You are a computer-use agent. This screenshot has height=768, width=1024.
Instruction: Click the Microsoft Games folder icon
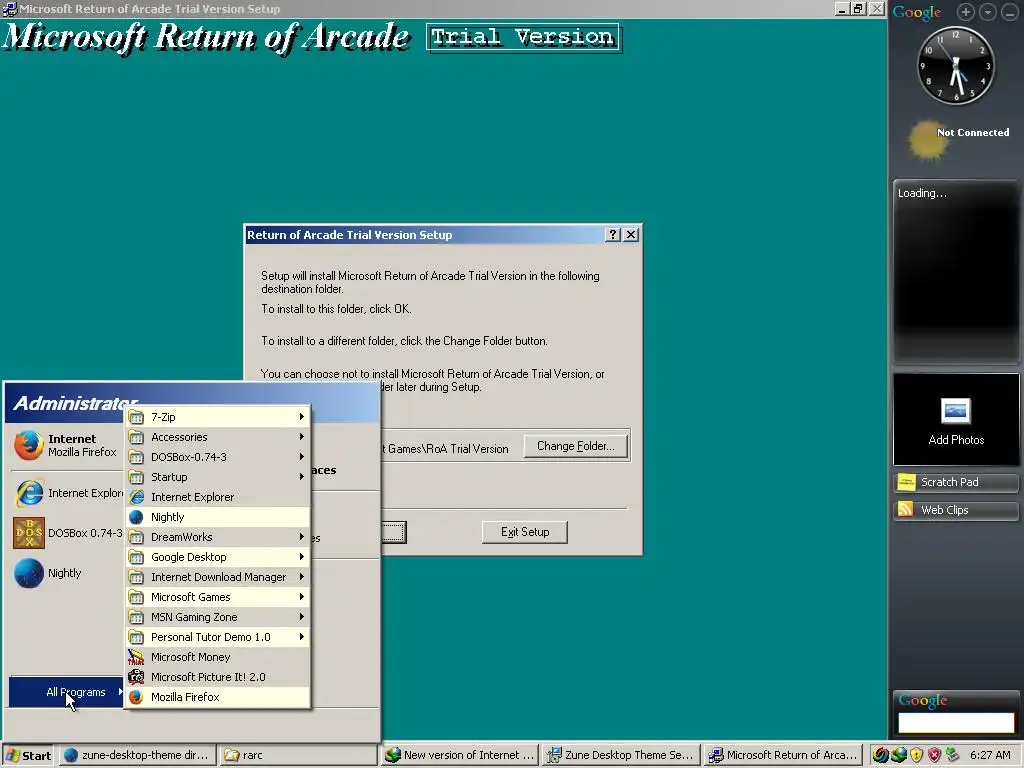click(136, 597)
